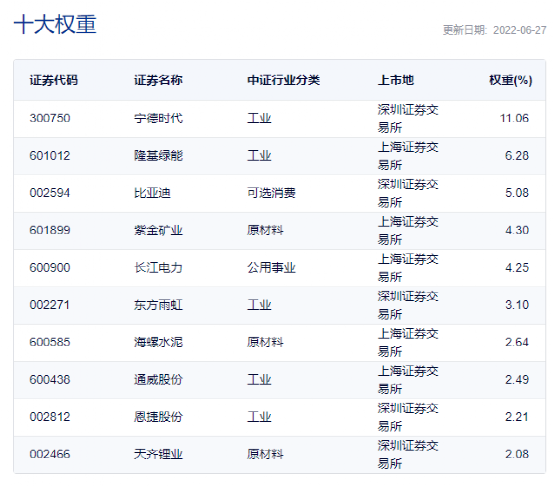This screenshot has height=487, width=554.
Task: Select stock code 300750
Action: [x=50, y=118]
